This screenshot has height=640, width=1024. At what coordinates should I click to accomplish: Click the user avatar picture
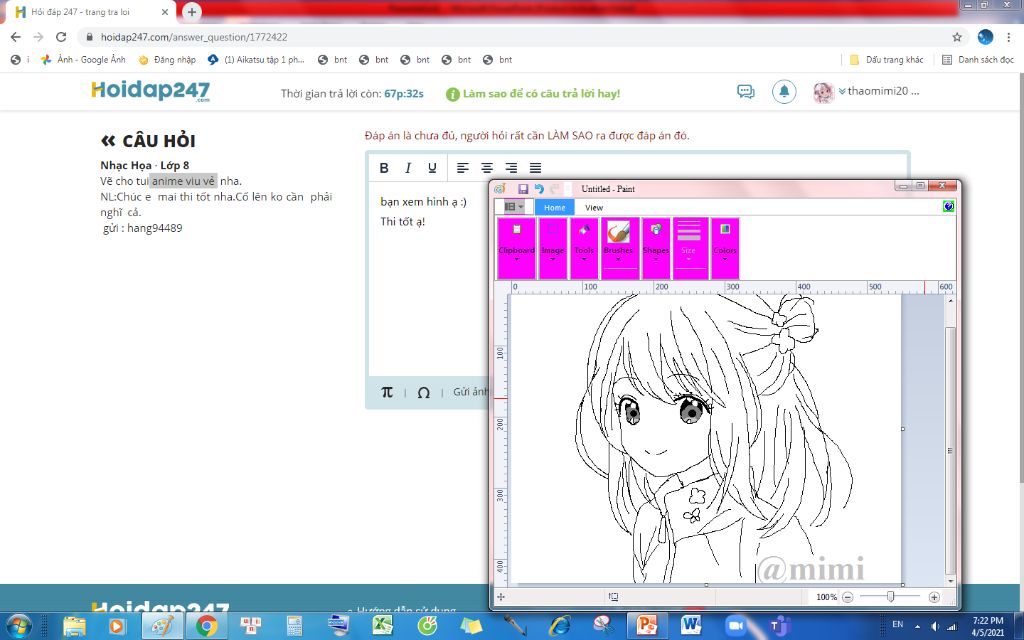[824, 92]
